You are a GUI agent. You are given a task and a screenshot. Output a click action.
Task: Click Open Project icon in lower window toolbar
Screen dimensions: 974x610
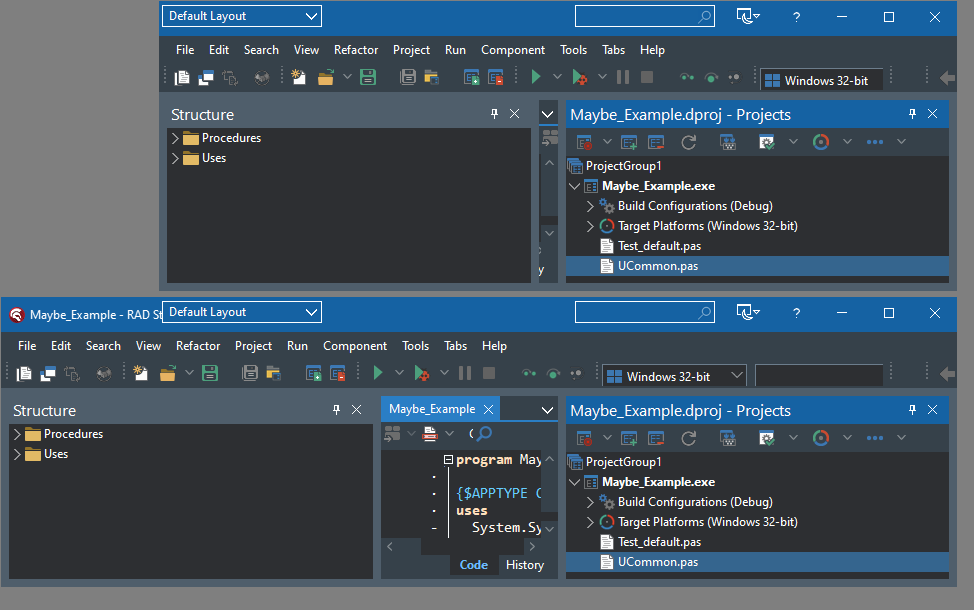[274, 373]
